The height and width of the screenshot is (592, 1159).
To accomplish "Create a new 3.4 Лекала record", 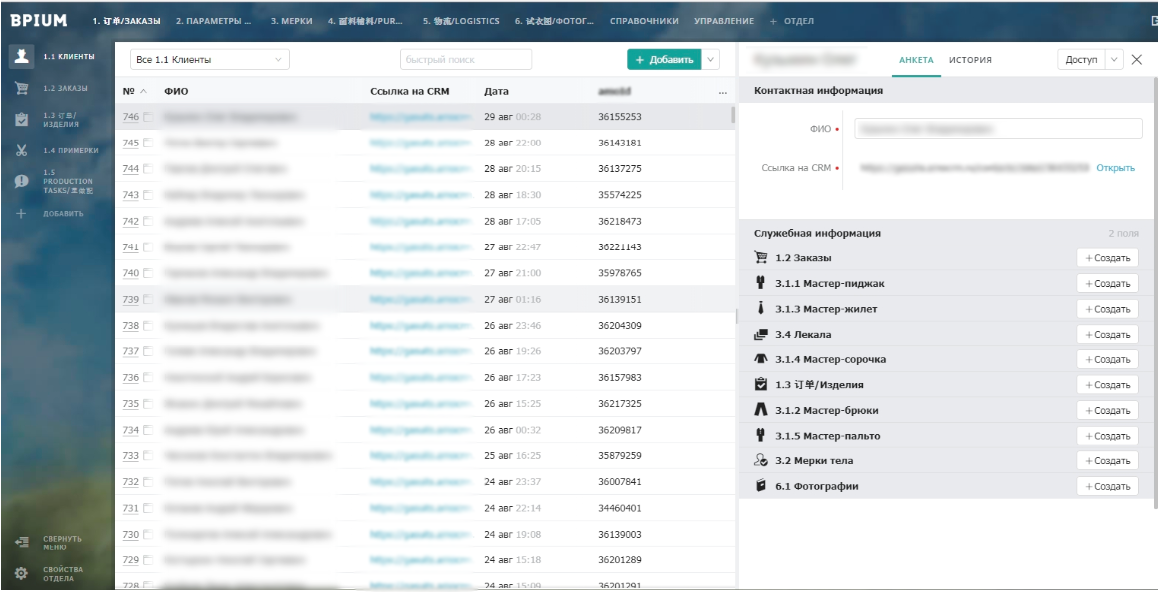I will (1107, 334).
